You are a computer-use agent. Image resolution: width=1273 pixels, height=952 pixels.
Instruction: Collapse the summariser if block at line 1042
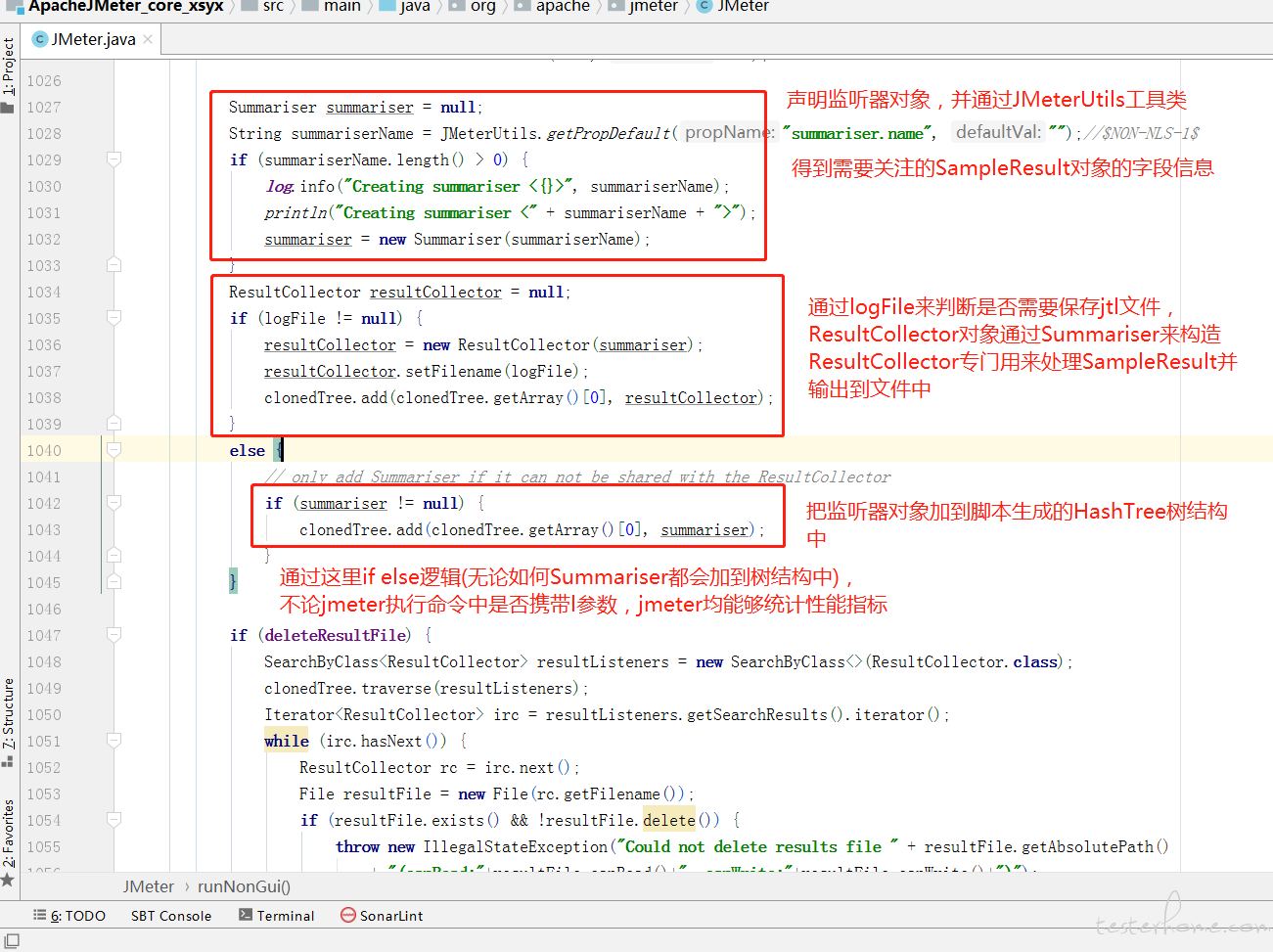pyautogui.click(x=114, y=503)
